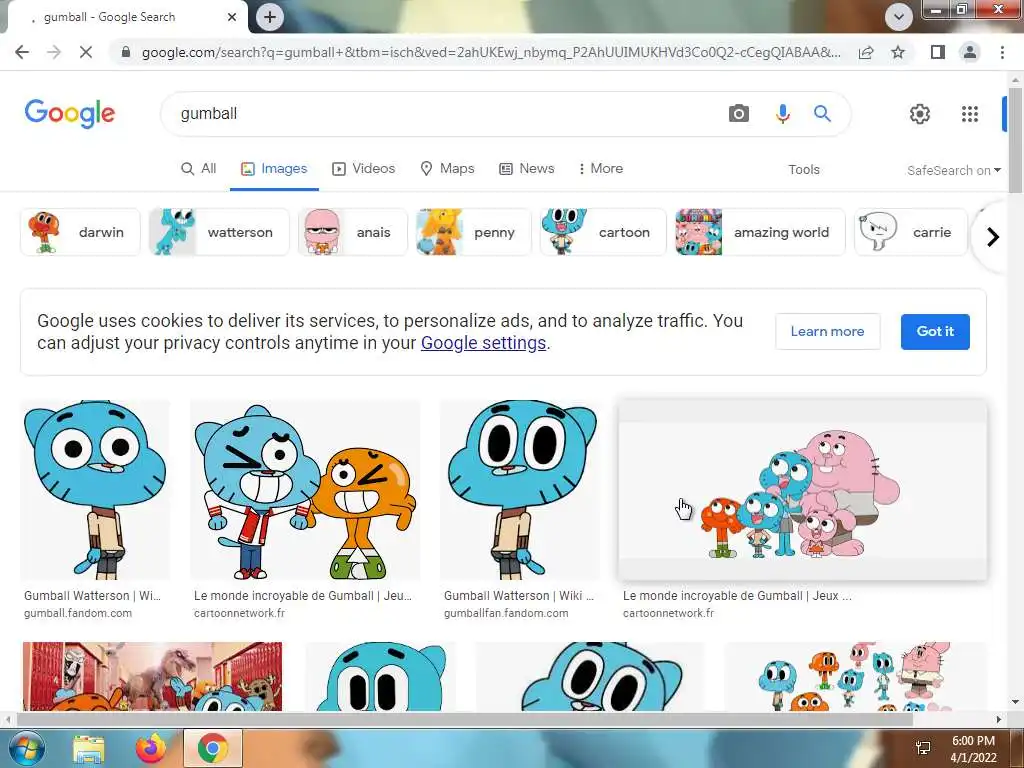Click the share page icon in address bar
Screen dimensions: 1024x768
pyautogui.click(x=866, y=52)
